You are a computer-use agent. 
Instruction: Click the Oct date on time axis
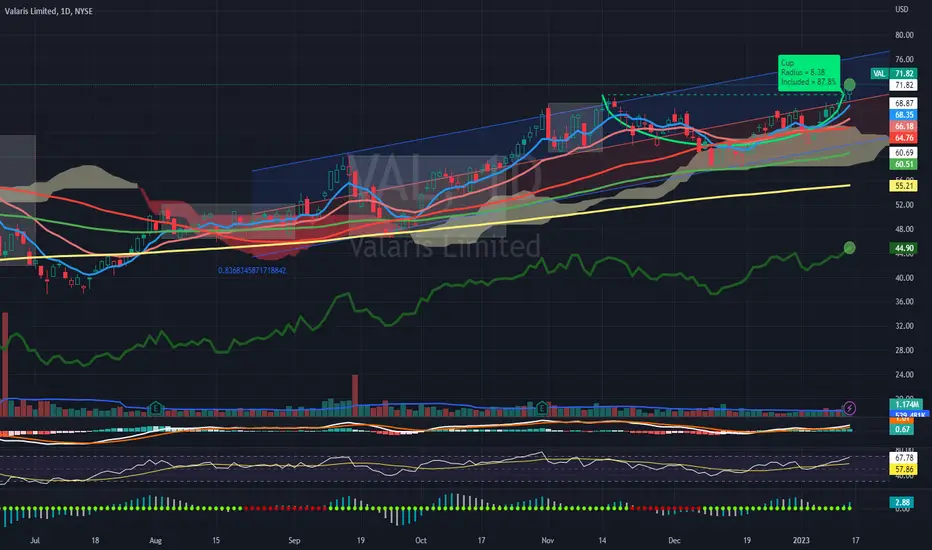point(421,540)
